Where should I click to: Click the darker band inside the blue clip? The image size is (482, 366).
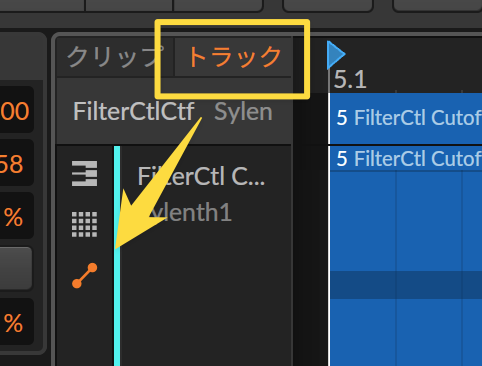point(406,285)
